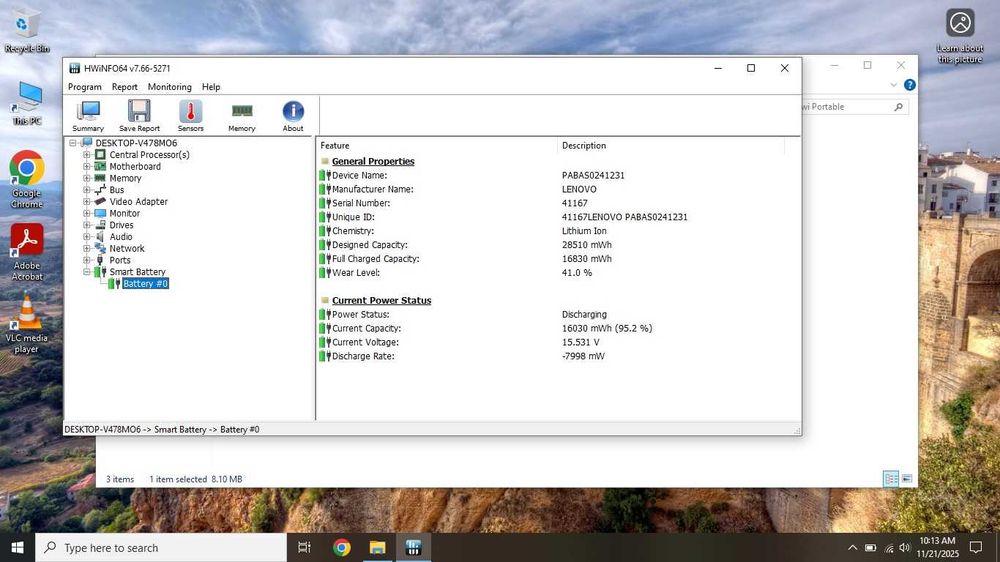Open the notification center icon
The image size is (1000, 562).
point(976,547)
